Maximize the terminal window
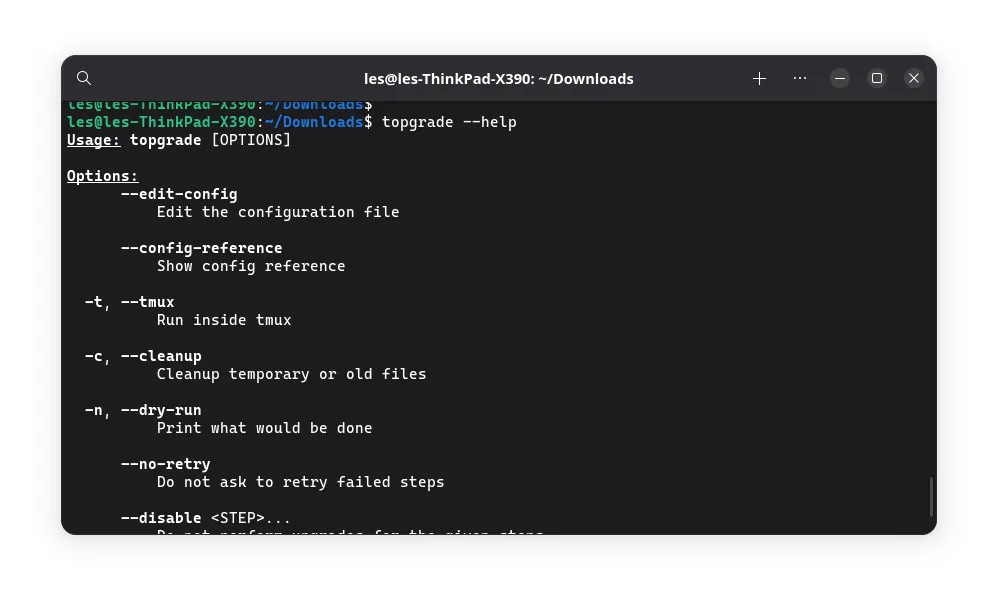This screenshot has width=998, height=602. point(877,78)
